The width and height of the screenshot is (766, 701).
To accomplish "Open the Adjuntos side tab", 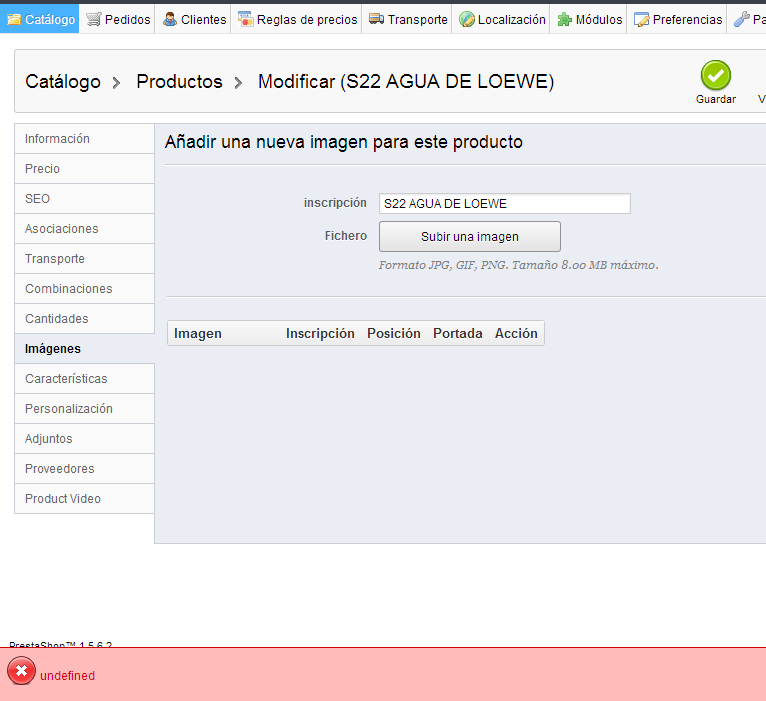I will click(85, 439).
